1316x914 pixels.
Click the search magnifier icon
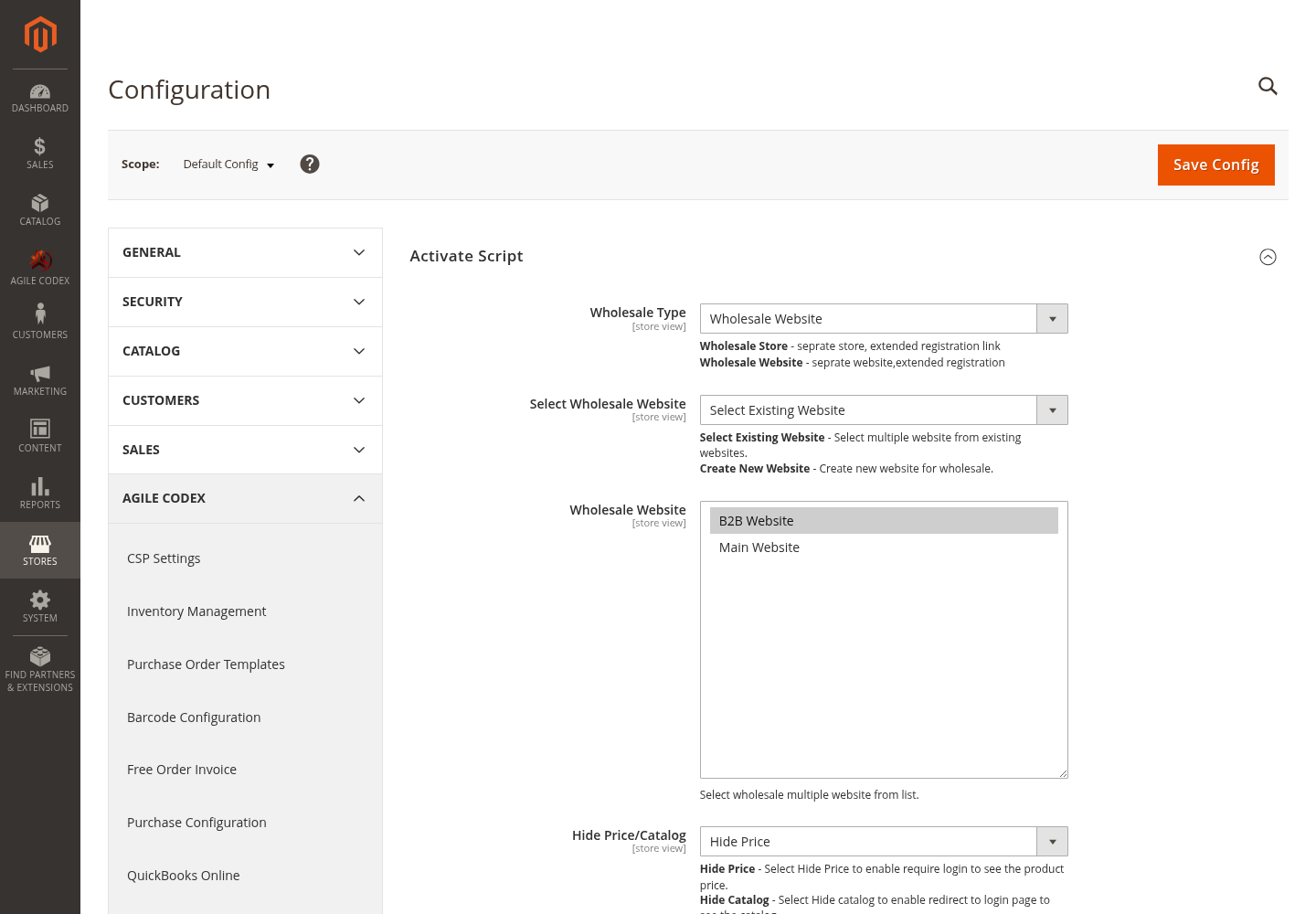[x=1268, y=86]
